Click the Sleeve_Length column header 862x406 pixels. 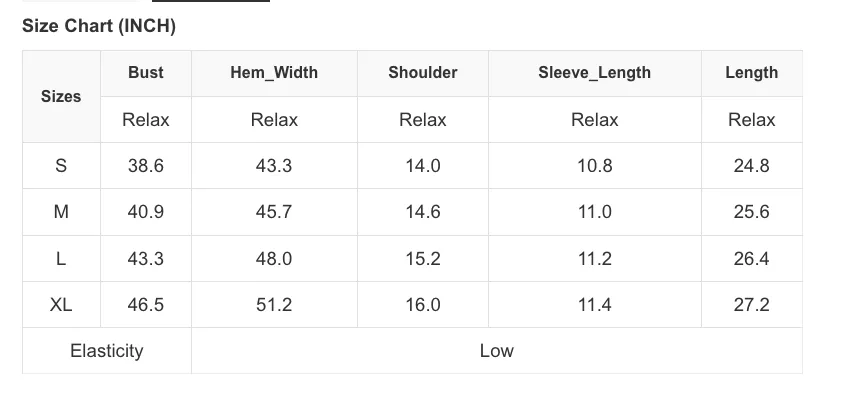[x=594, y=73]
